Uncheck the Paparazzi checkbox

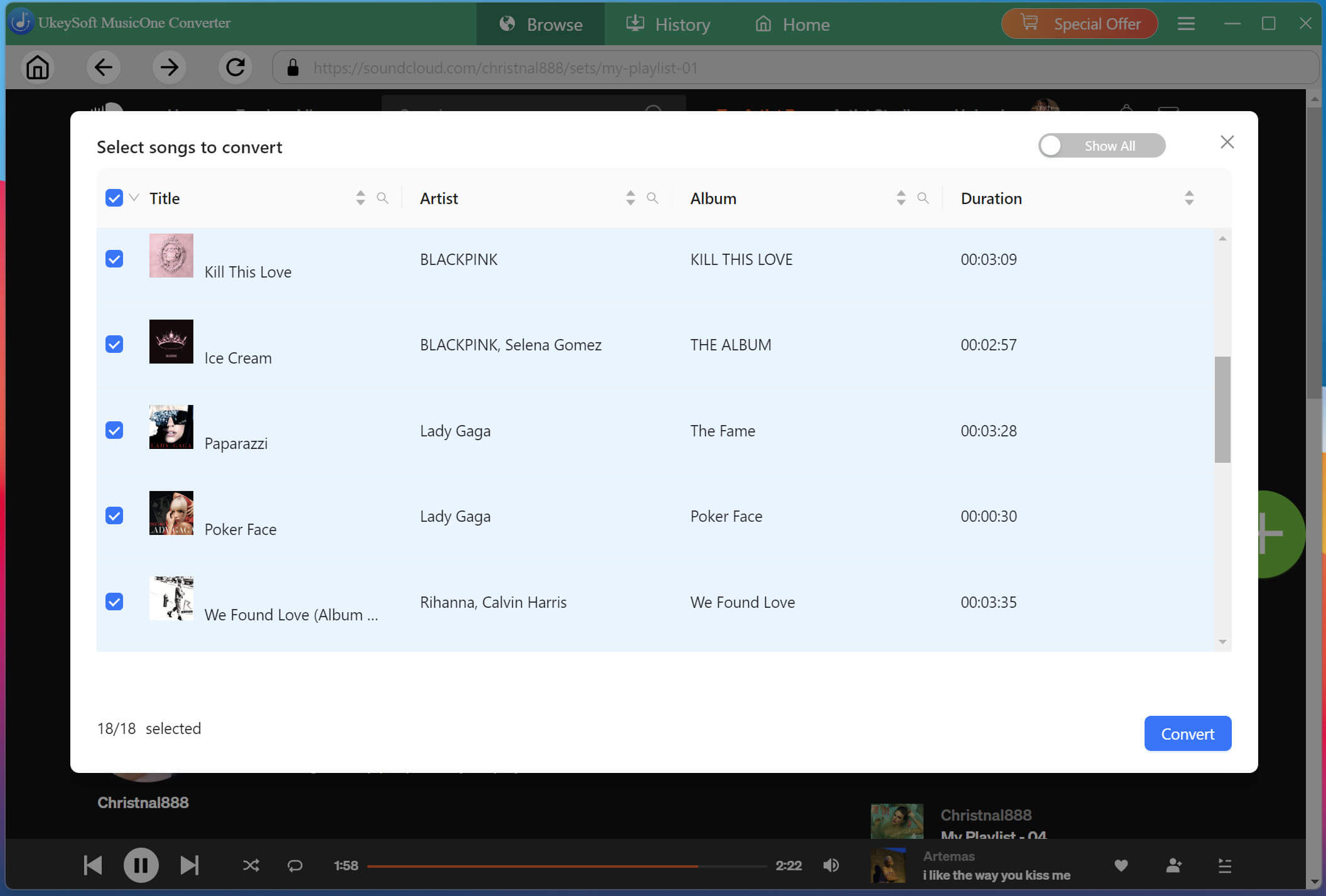(114, 430)
